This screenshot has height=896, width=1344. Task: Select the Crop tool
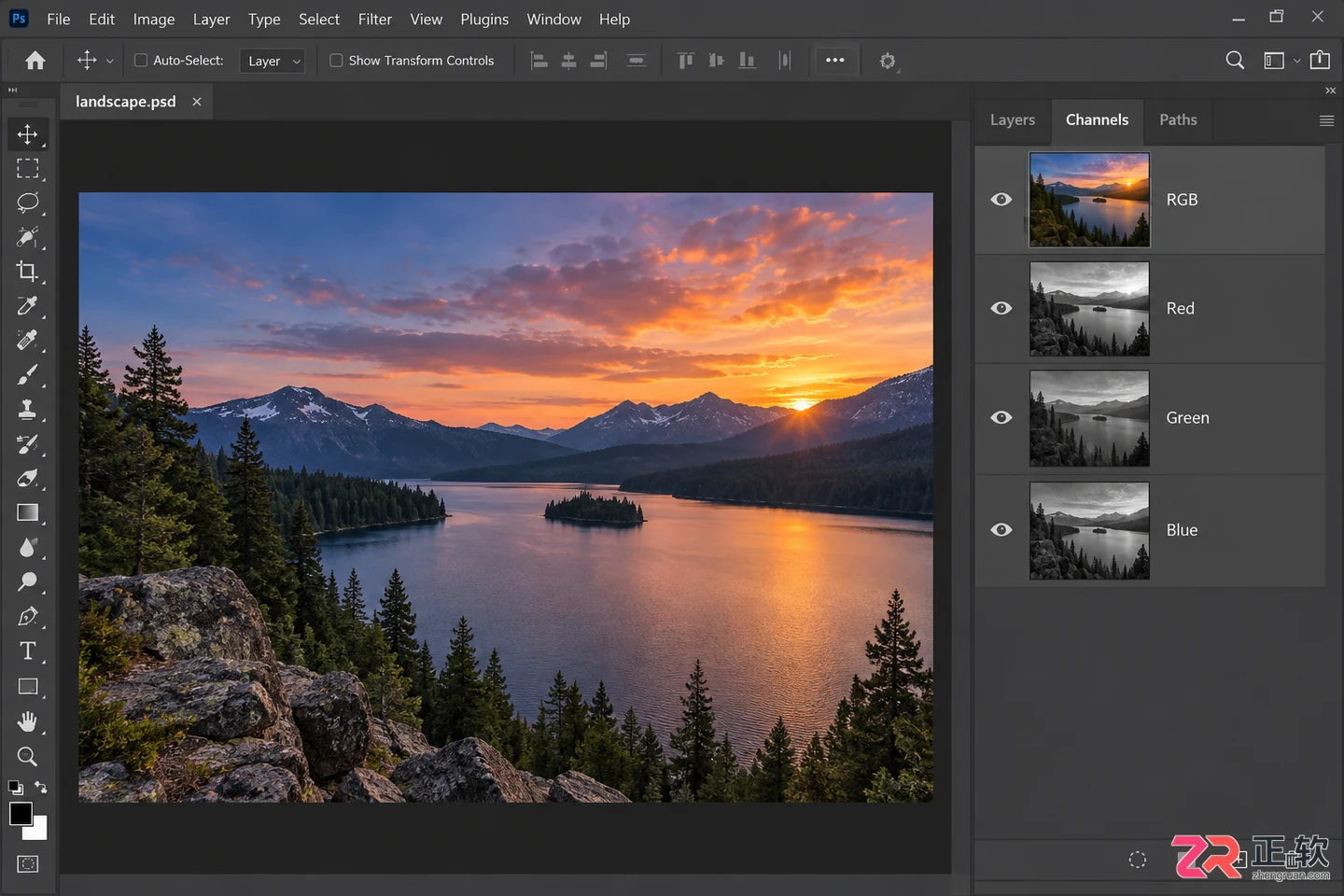pos(28,272)
